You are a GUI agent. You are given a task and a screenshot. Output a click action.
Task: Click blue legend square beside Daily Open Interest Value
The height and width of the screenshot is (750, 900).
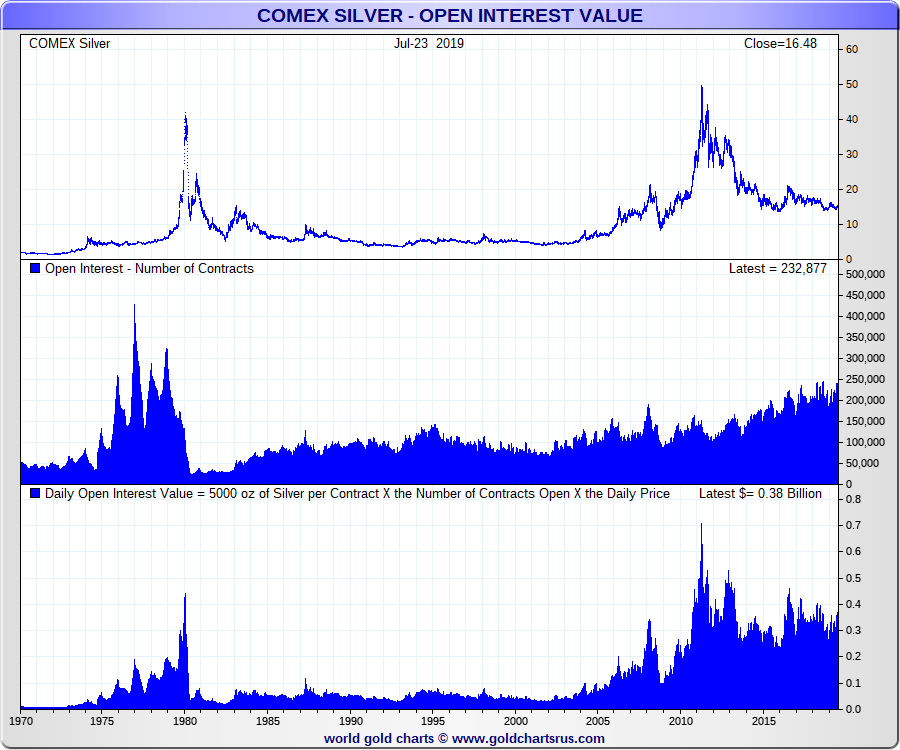click(35, 493)
